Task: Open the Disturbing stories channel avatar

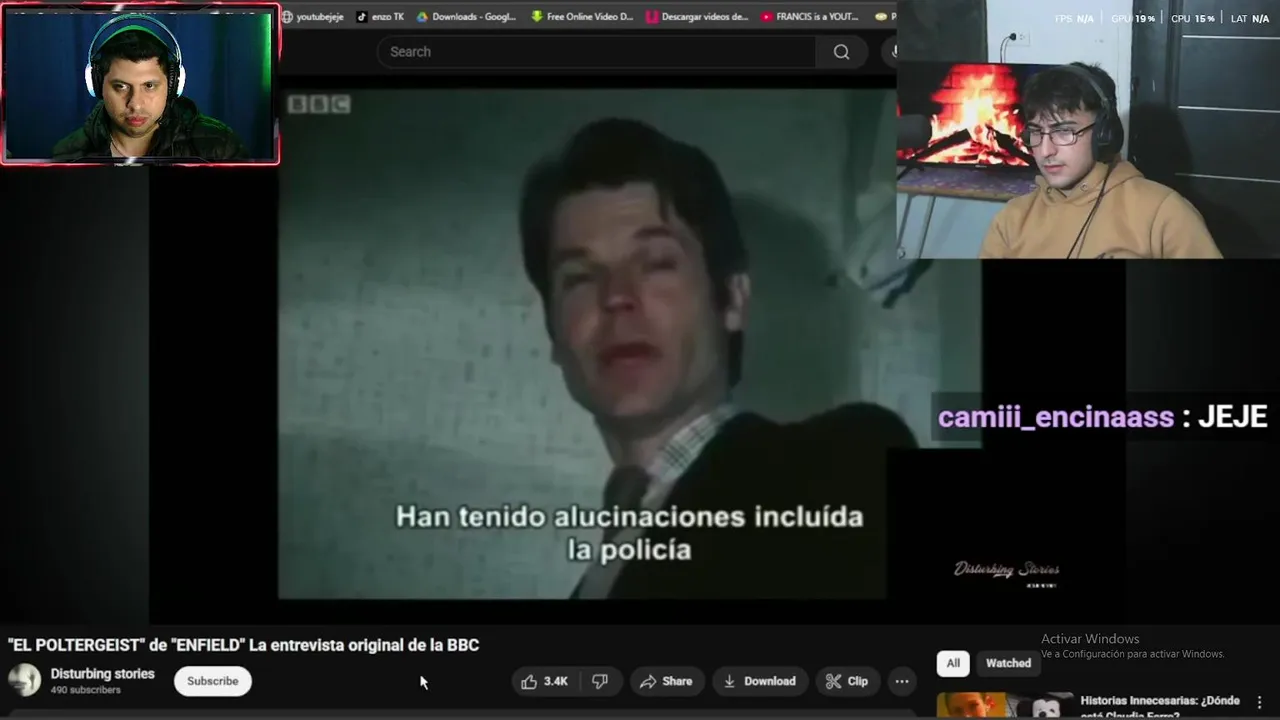Action: 24,680
